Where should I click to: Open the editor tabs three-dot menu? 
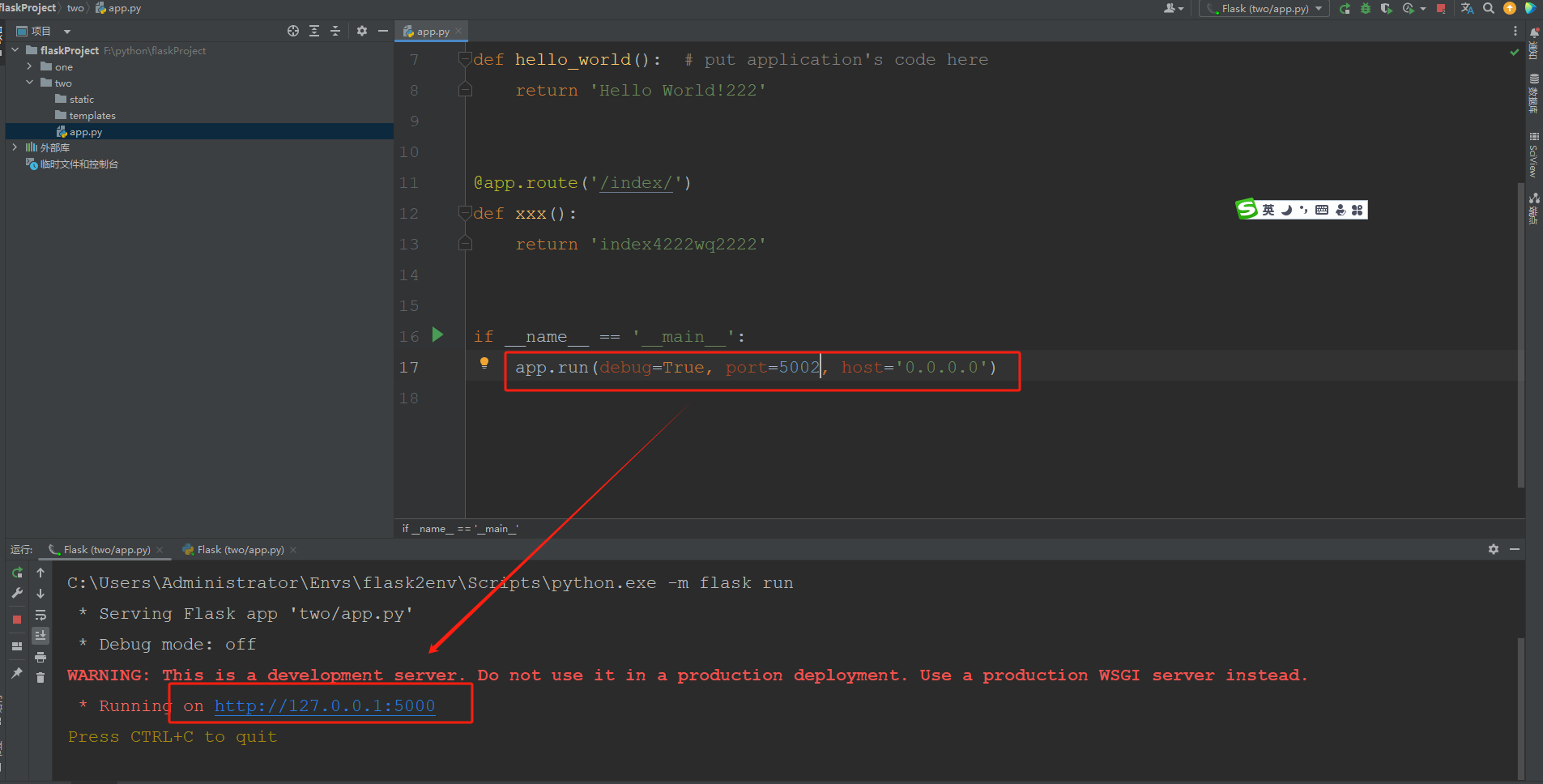(x=1515, y=31)
